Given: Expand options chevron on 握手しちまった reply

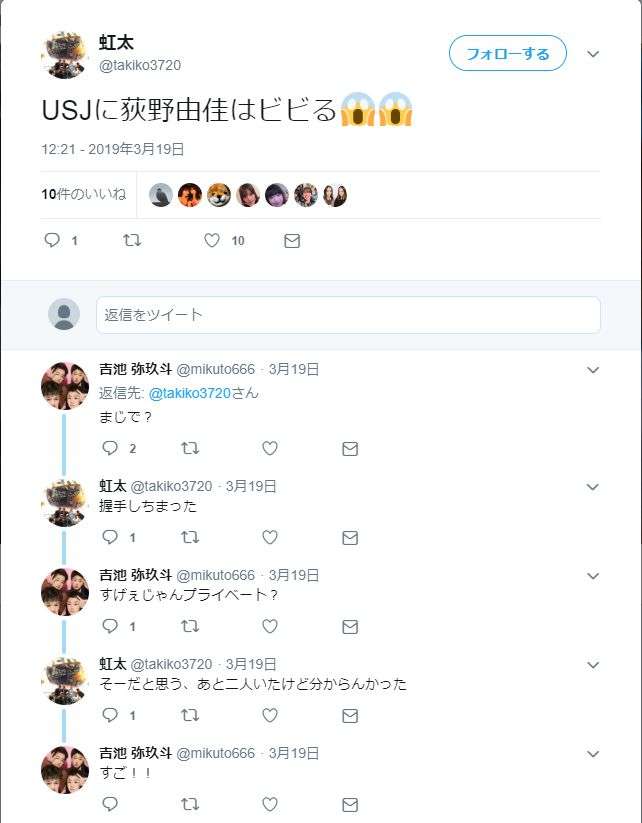Looking at the screenshot, I should pos(593,487).
